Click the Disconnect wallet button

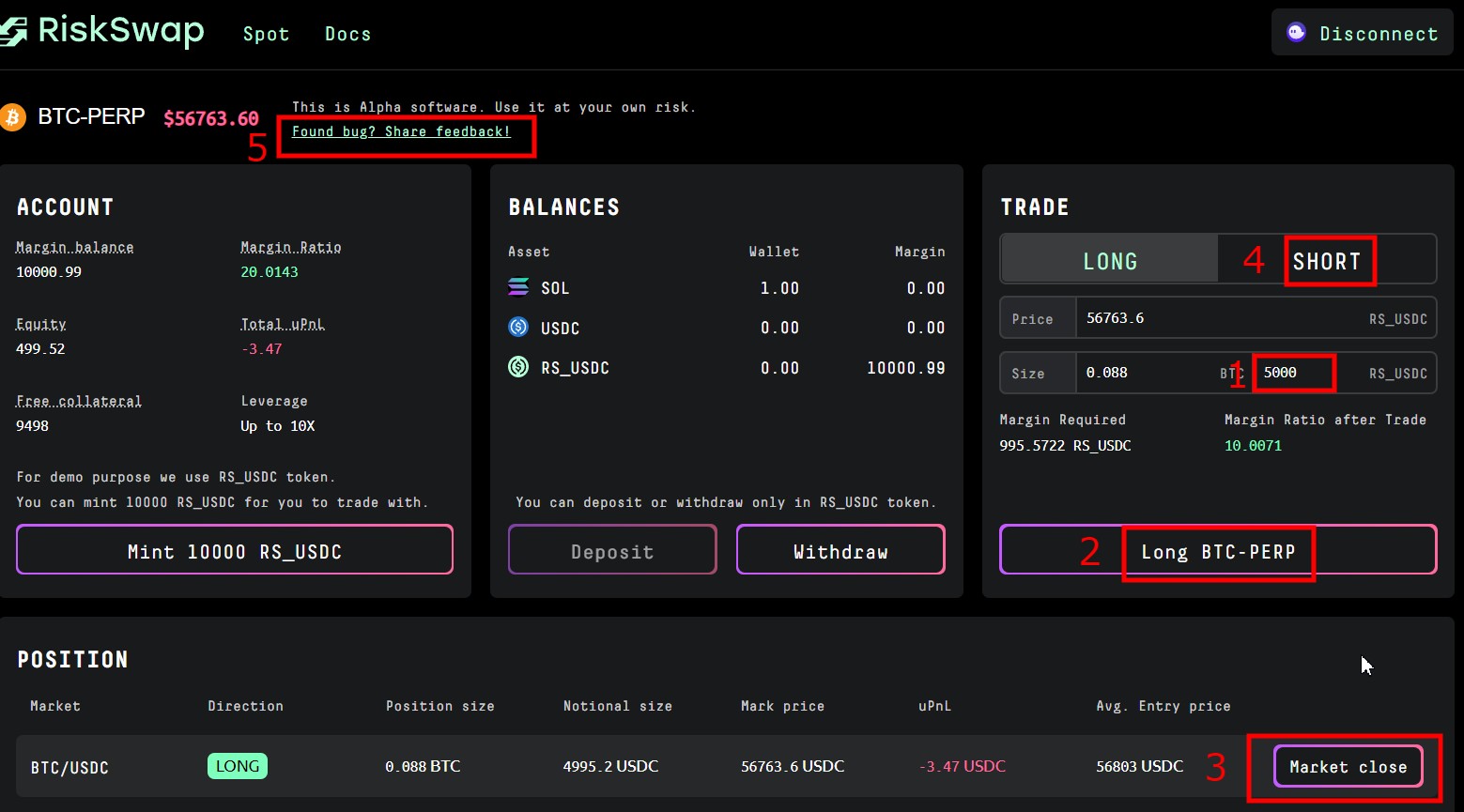(x=1363, y=33)
